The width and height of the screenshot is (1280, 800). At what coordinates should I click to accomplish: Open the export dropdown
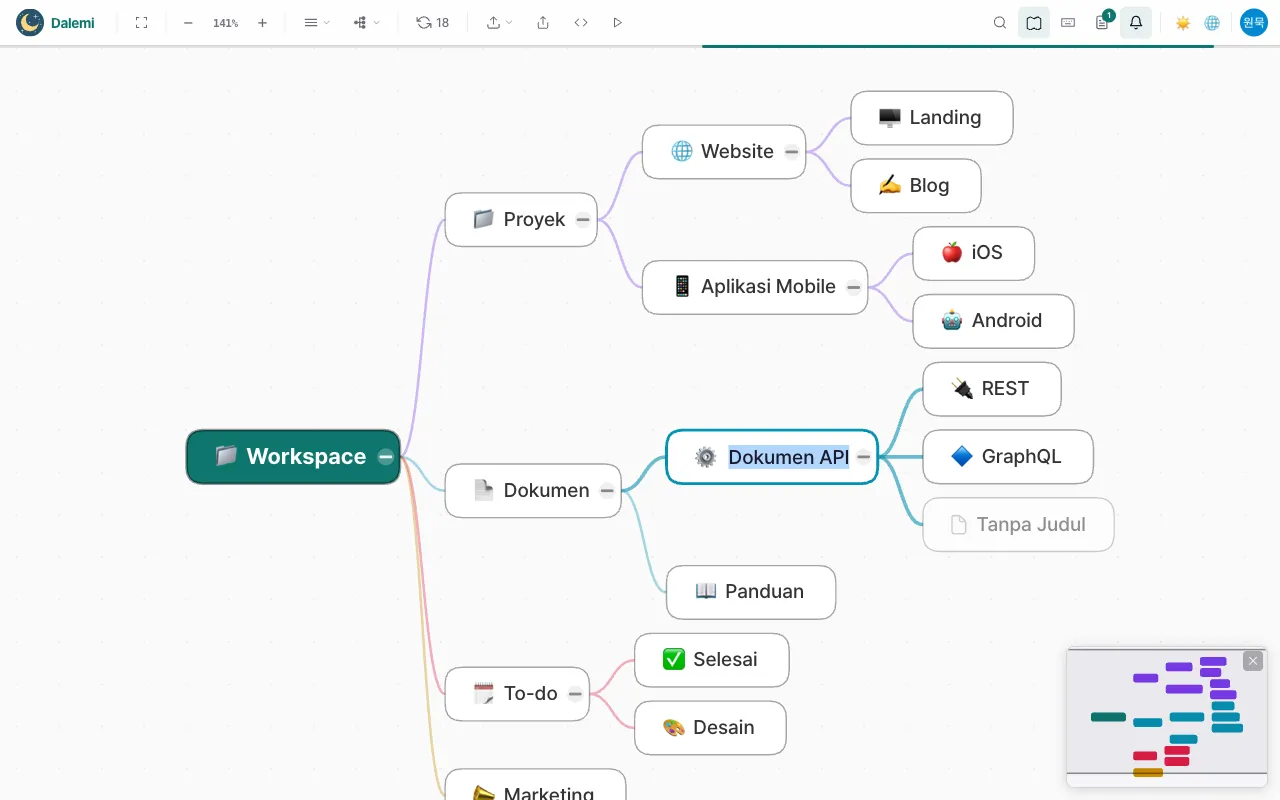point(499,22)
